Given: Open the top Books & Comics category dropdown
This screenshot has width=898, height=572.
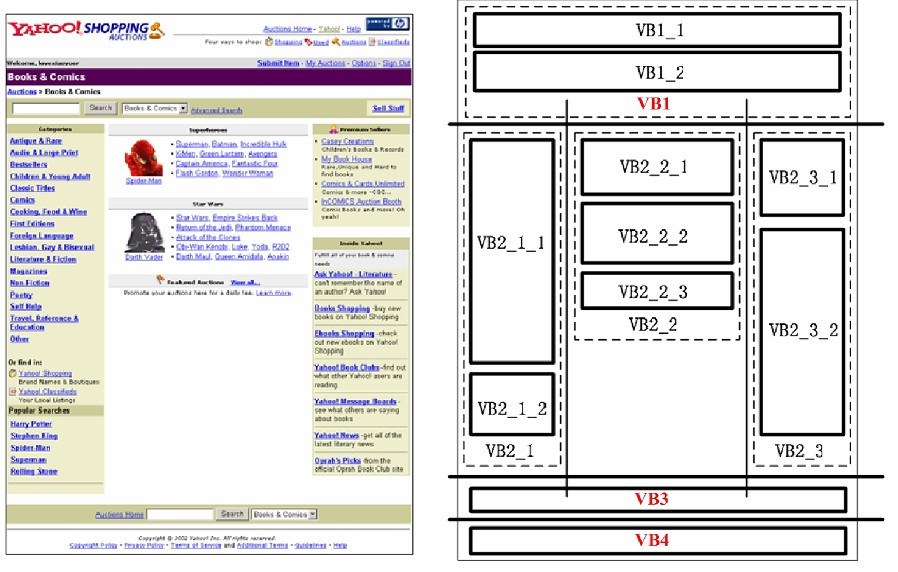Looking at the screenshot, I should [155, 108].
